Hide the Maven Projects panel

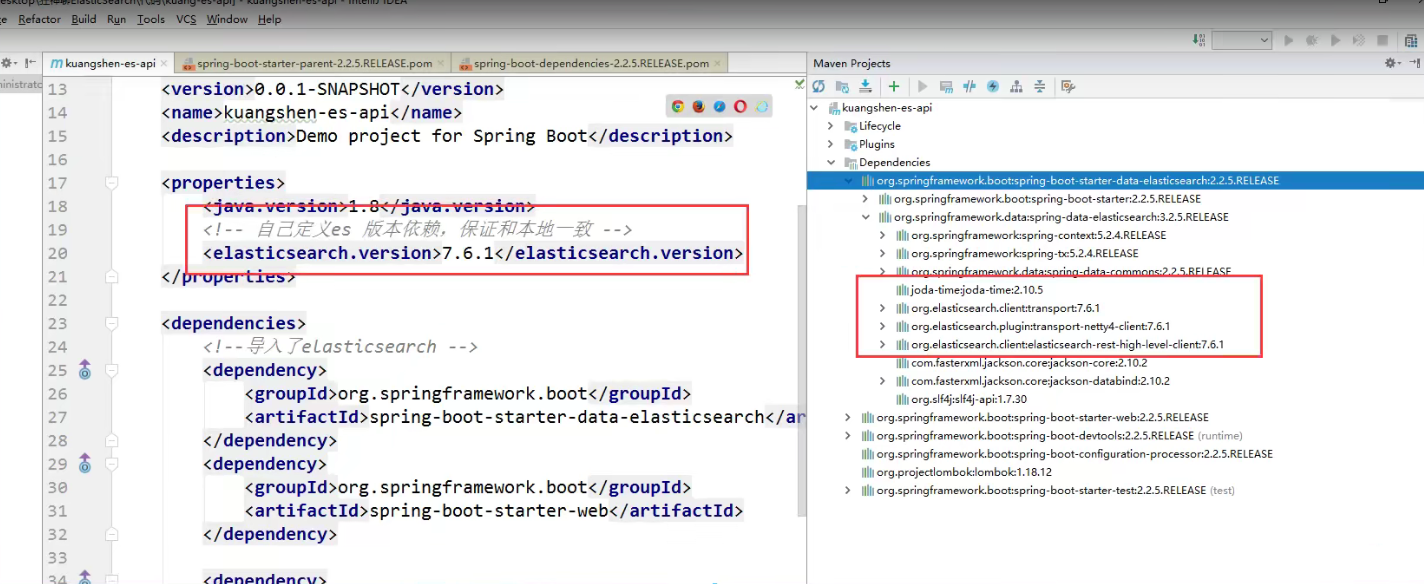coord(1412,63)
